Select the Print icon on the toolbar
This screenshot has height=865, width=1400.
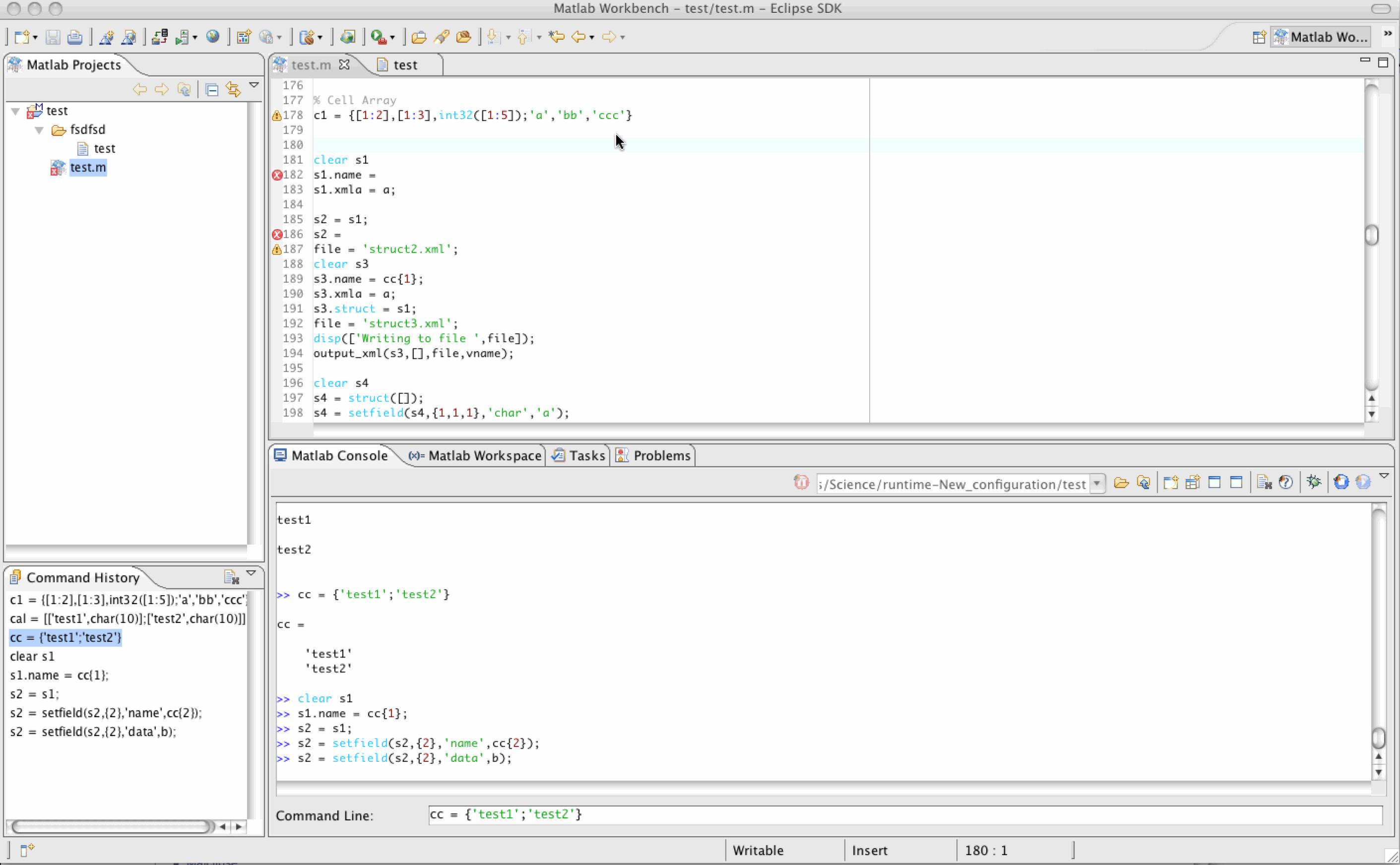point(75,37)
